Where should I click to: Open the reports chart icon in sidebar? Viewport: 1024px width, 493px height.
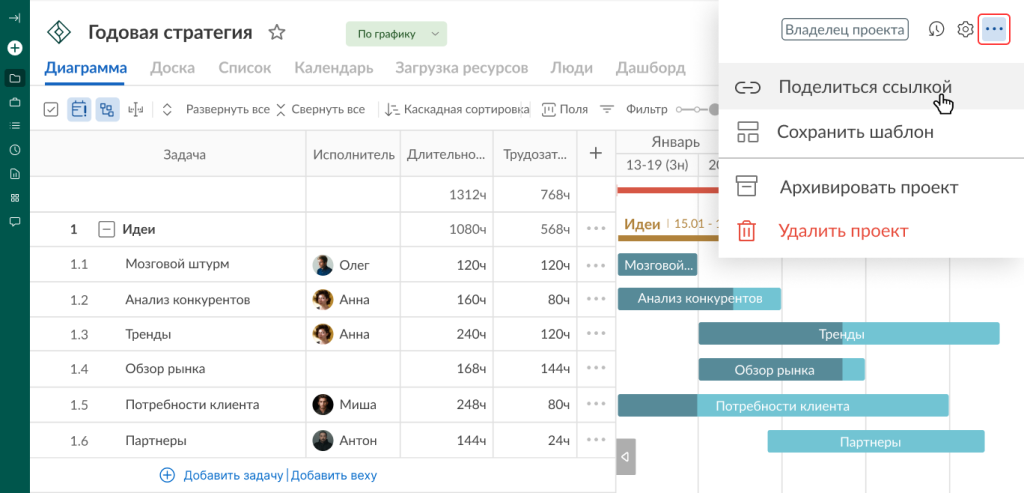point(14,174)
